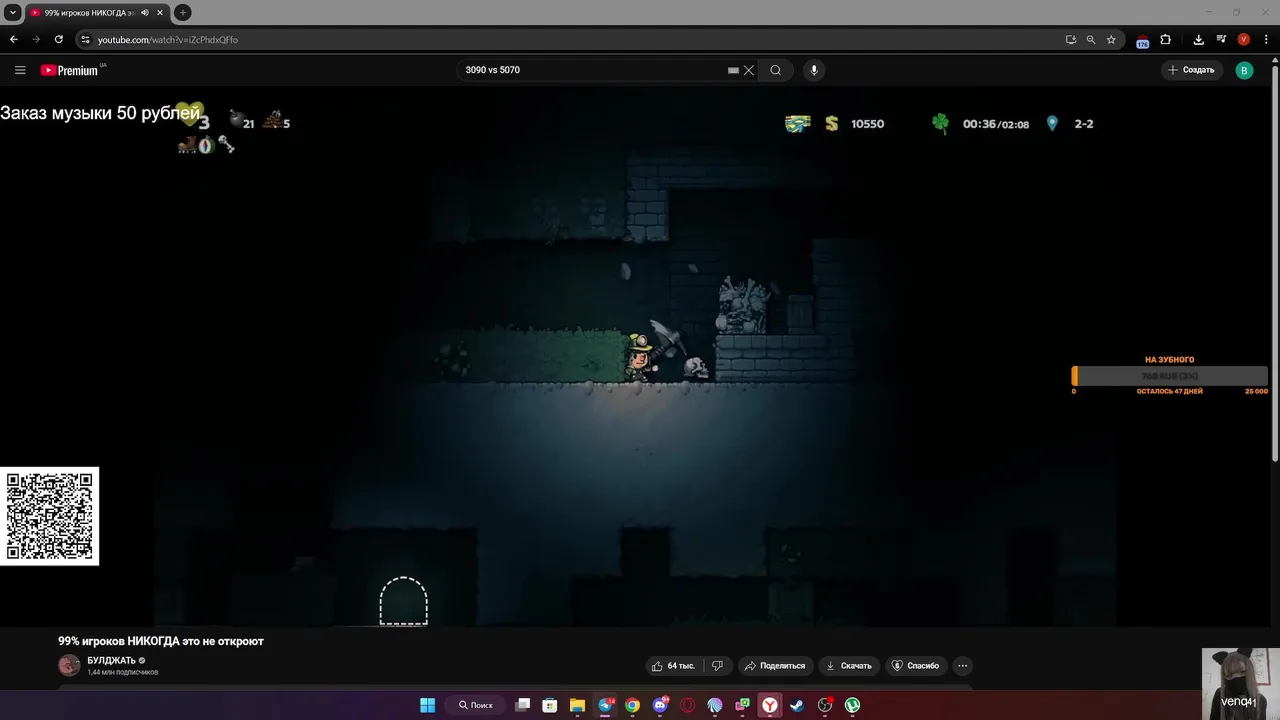Dislike the video with the thumbs-down button
Image resolution: width=1280 pixels, height=720 pixels.
click(x=717, y=666)
